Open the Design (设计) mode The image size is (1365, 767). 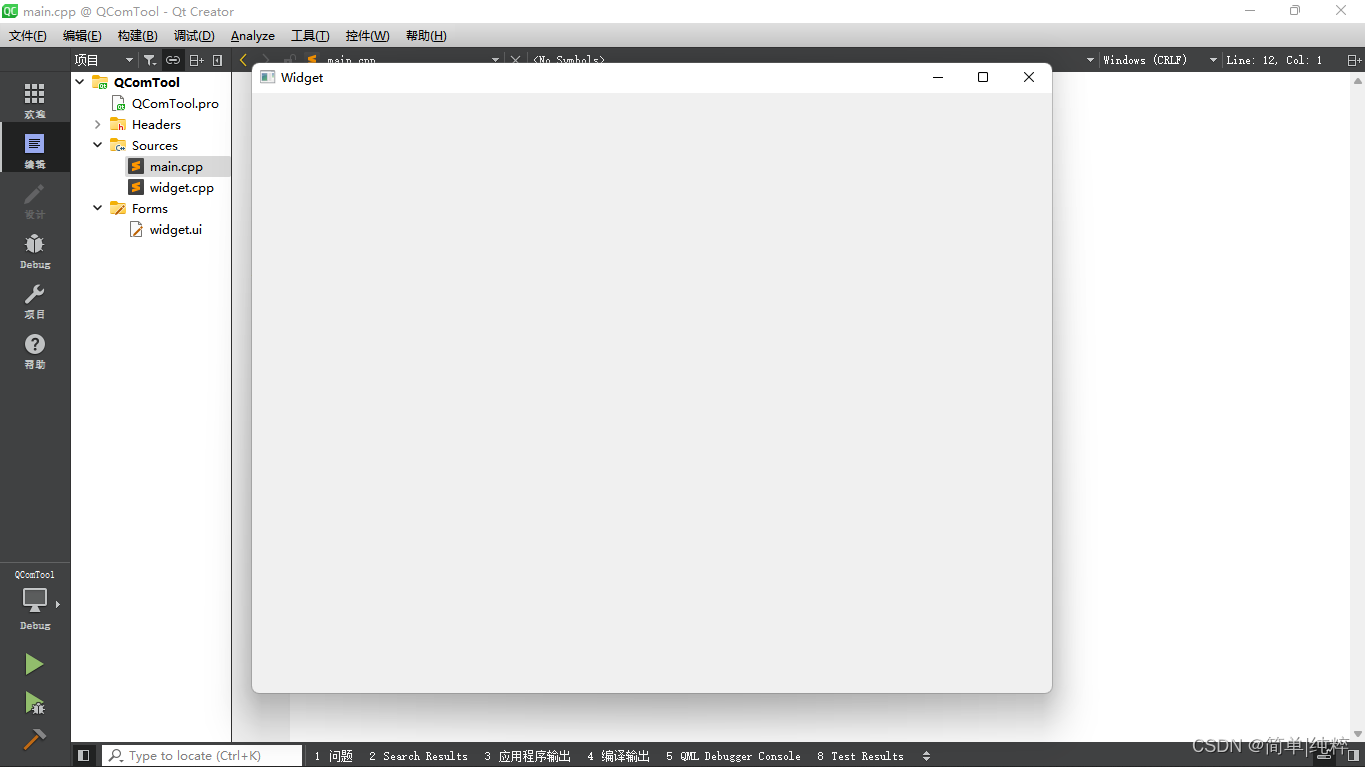point(35,200)
